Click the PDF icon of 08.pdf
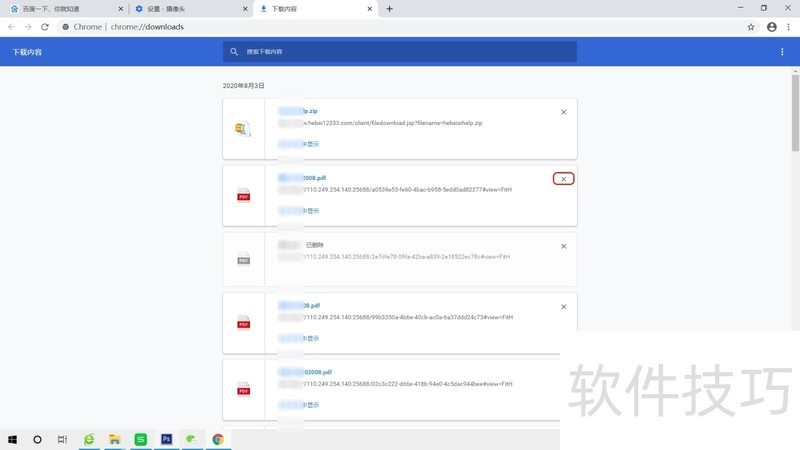Screen dimensions: 800x450 pos(243,323)
